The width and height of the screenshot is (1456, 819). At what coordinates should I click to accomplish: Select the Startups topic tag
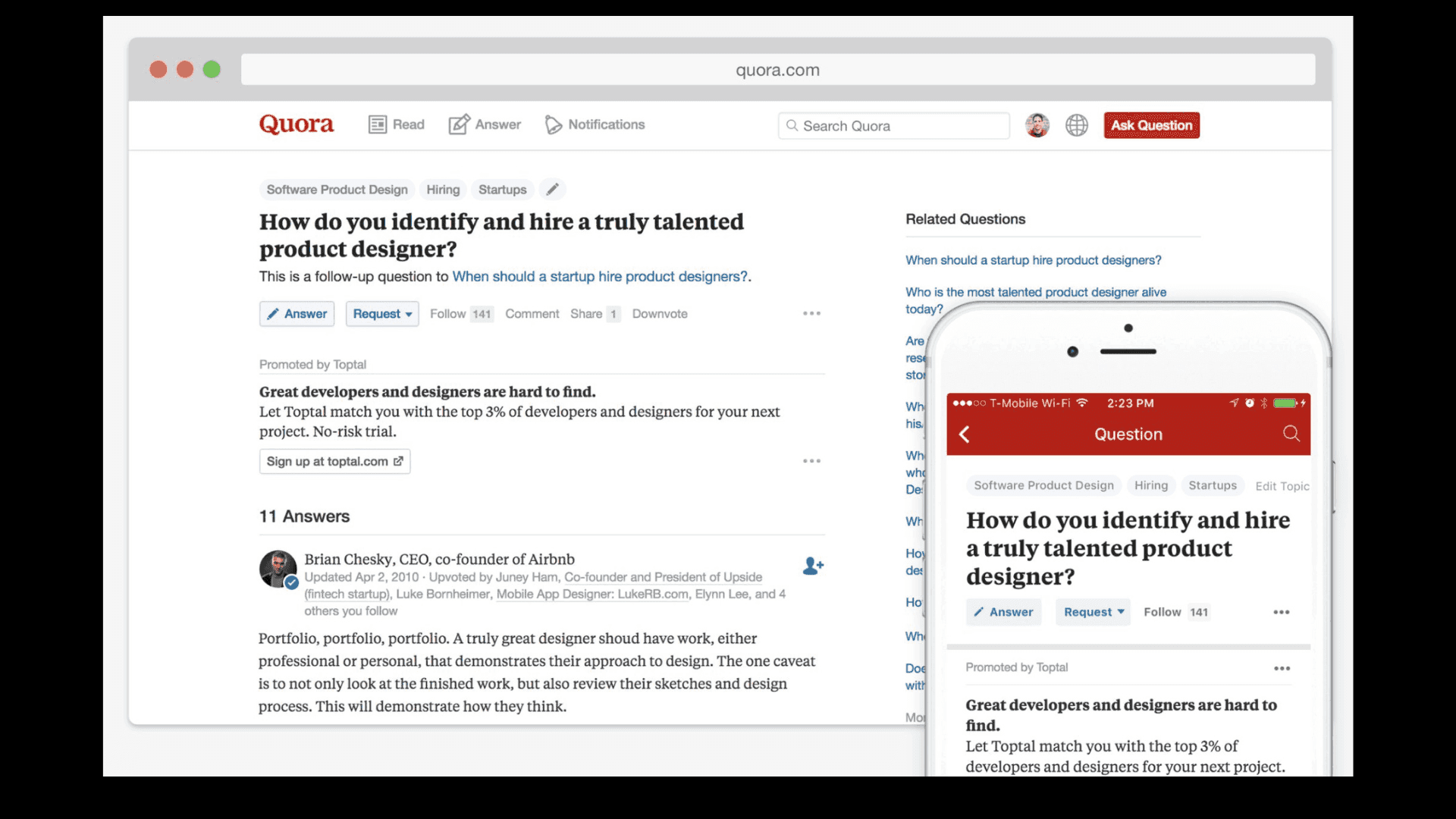click(x=502, y=189)
